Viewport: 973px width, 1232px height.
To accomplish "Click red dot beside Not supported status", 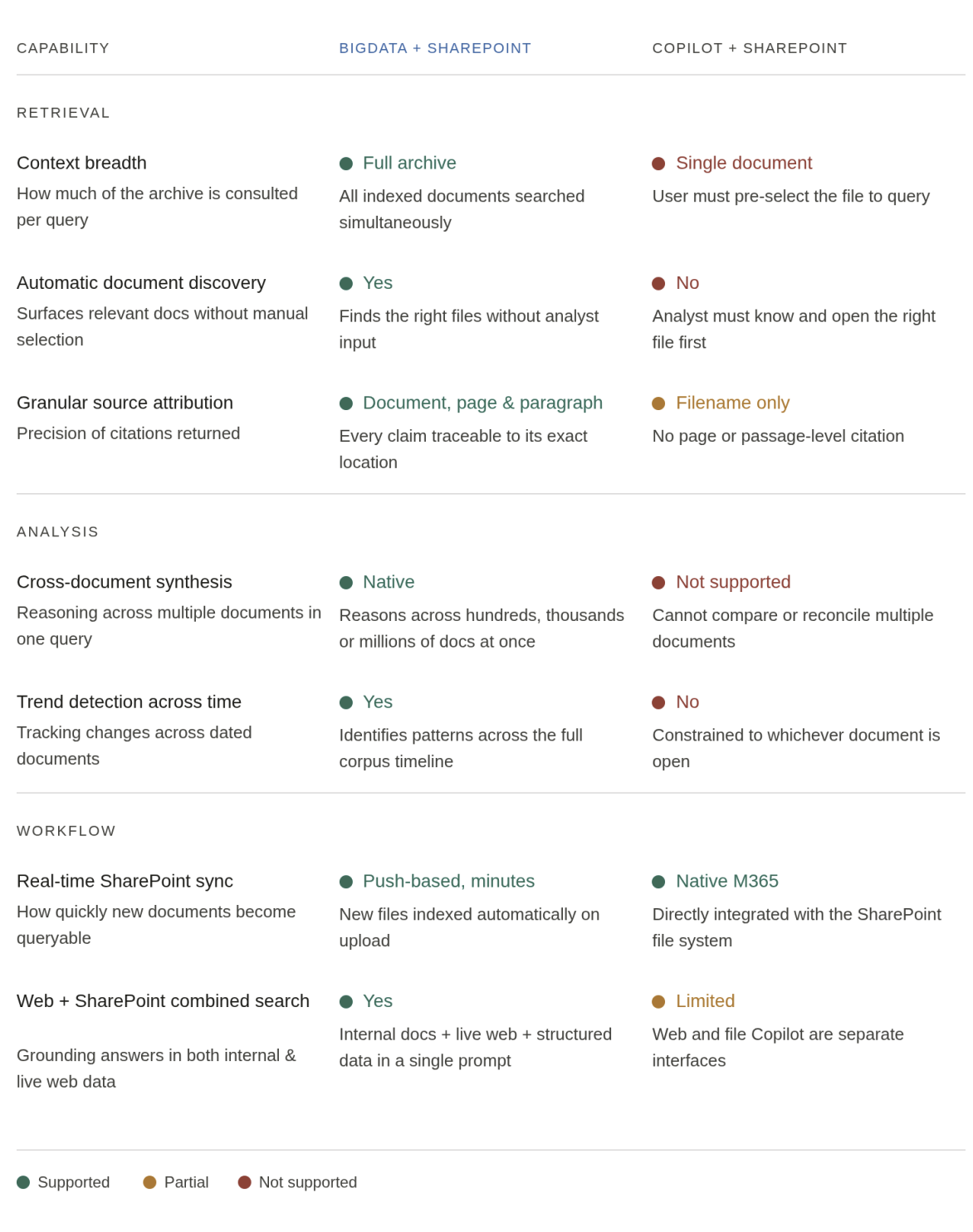I will (658, 583).
